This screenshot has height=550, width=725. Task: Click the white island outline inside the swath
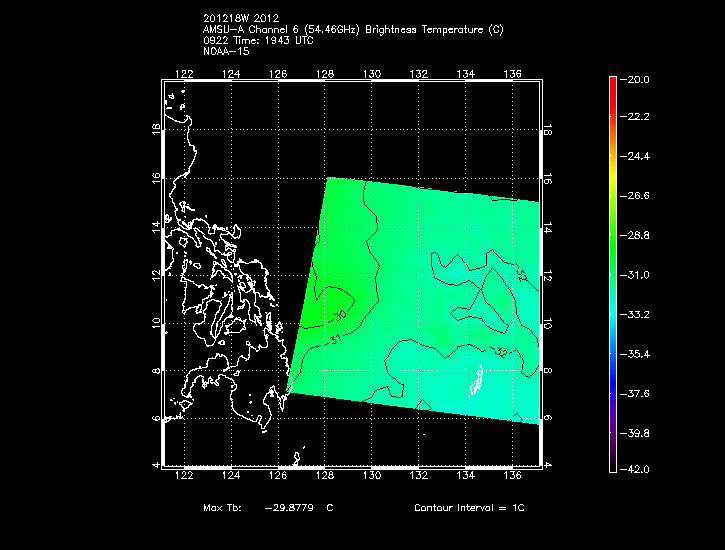tap(476, 381)
